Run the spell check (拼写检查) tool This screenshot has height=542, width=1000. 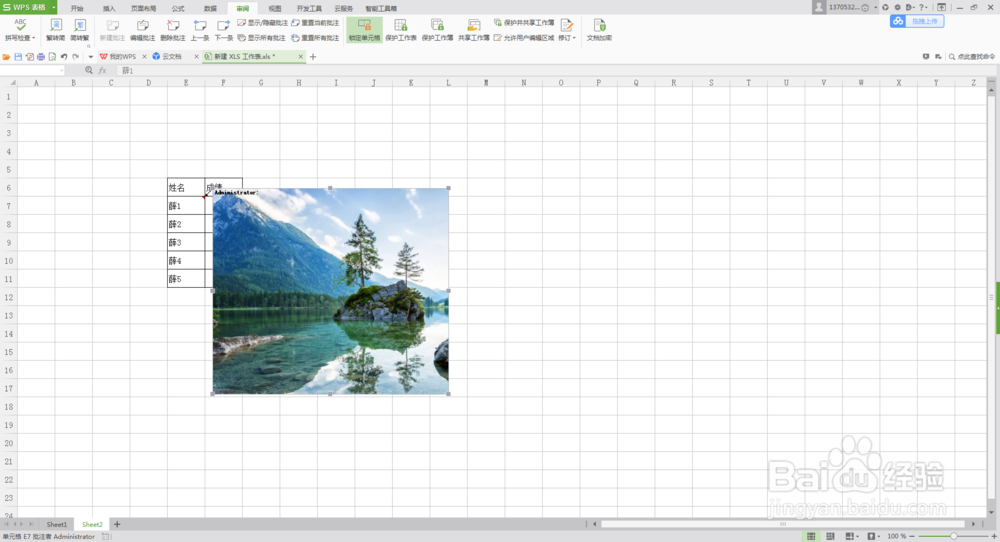click(20, 30)
